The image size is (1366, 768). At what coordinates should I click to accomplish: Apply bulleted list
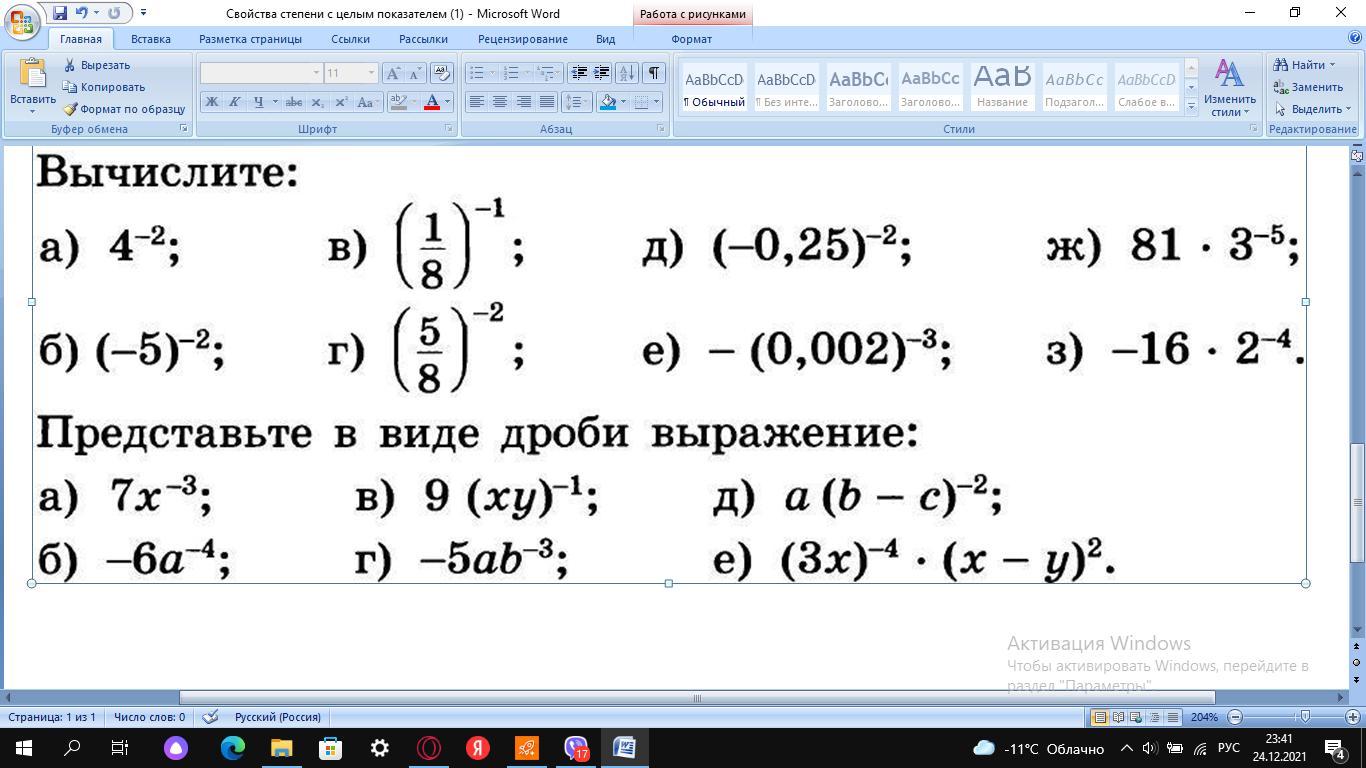tap(477, 73)
